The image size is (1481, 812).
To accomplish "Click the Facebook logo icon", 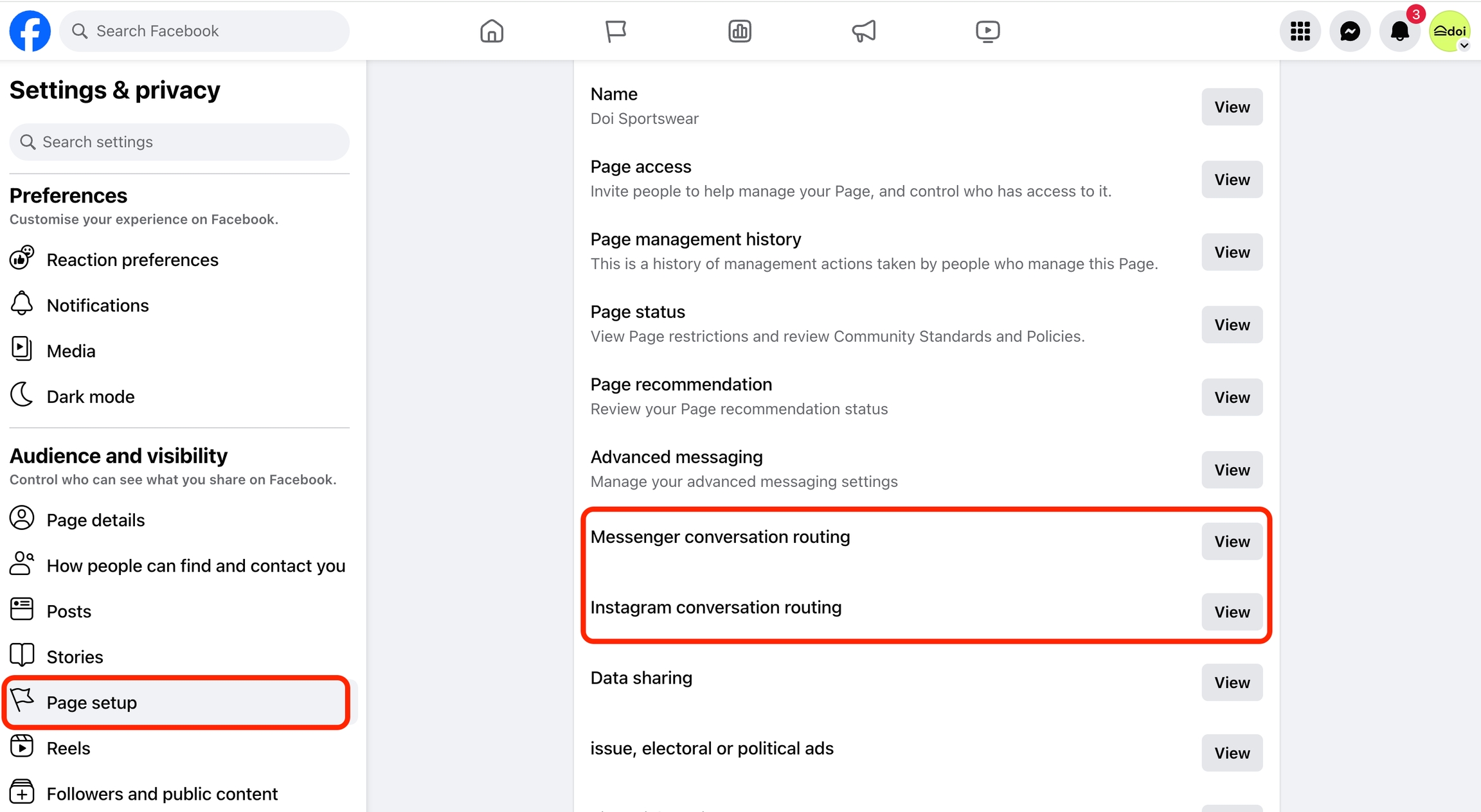I will 30,31.
